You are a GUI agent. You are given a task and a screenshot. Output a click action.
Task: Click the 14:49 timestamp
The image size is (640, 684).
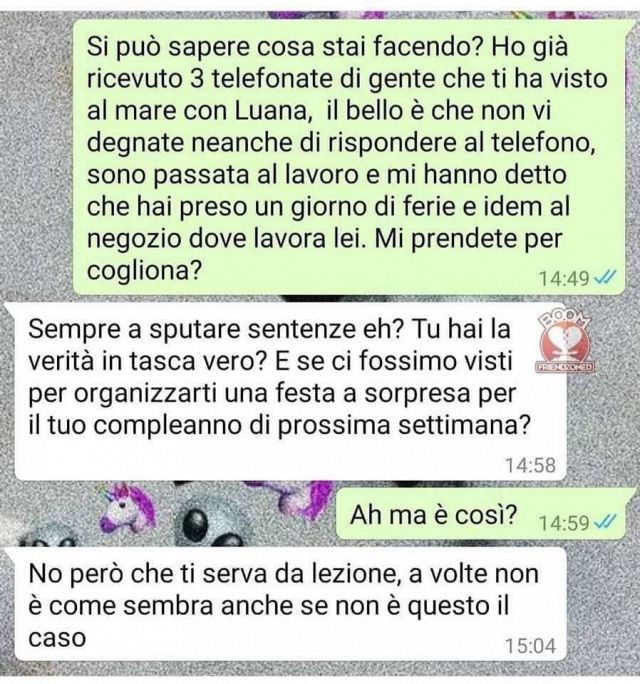[564, 278]
